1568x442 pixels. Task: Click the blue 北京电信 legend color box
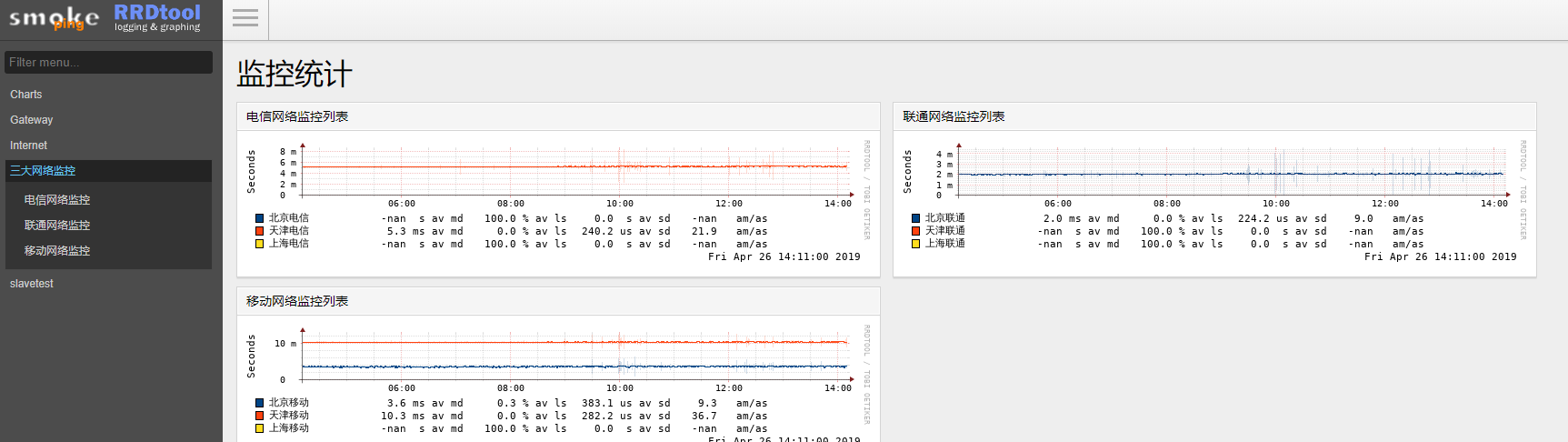point(260,218)
